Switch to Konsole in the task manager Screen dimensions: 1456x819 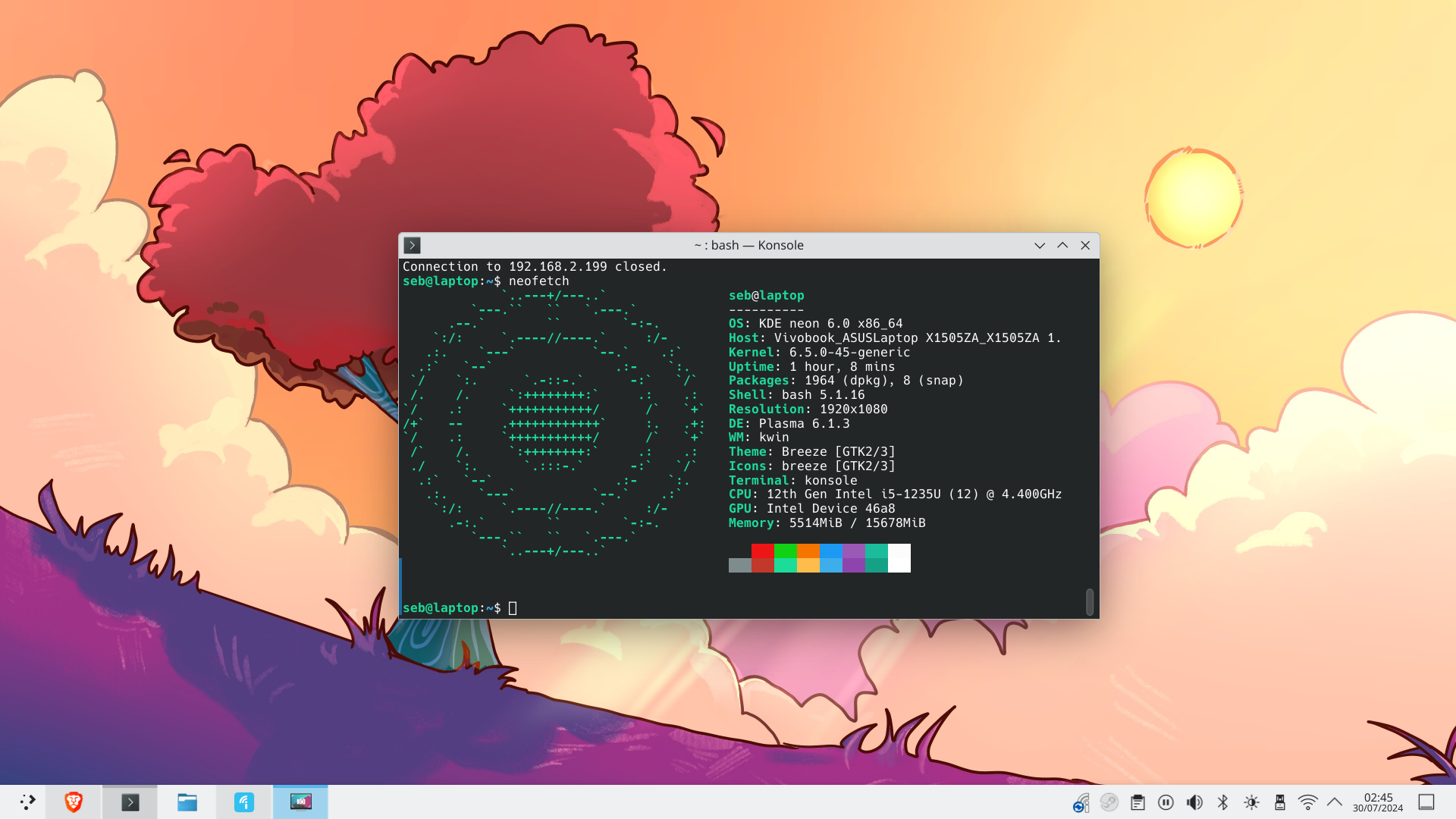tap(130, 802)
